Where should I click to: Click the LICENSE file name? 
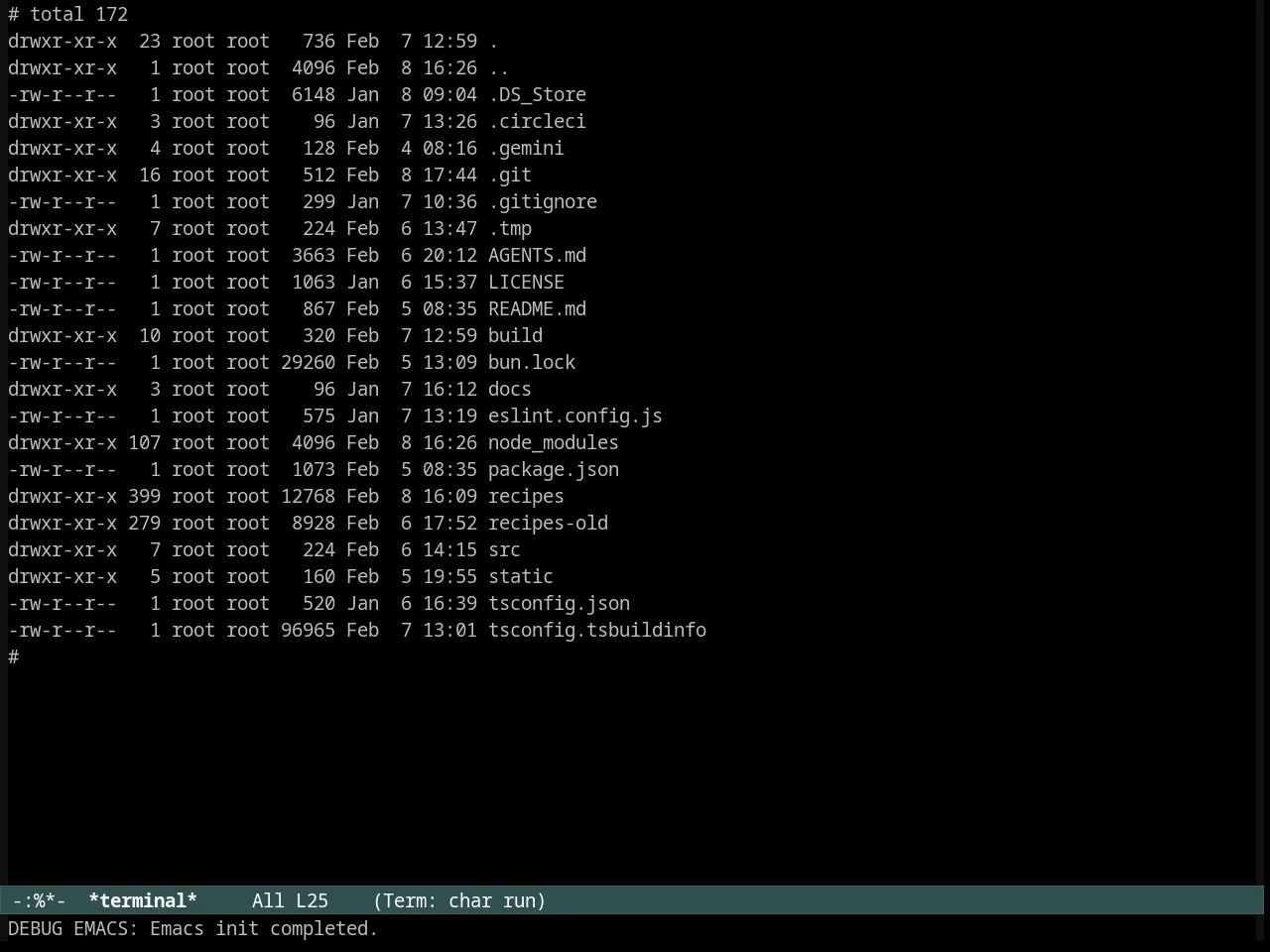(526, 282)
